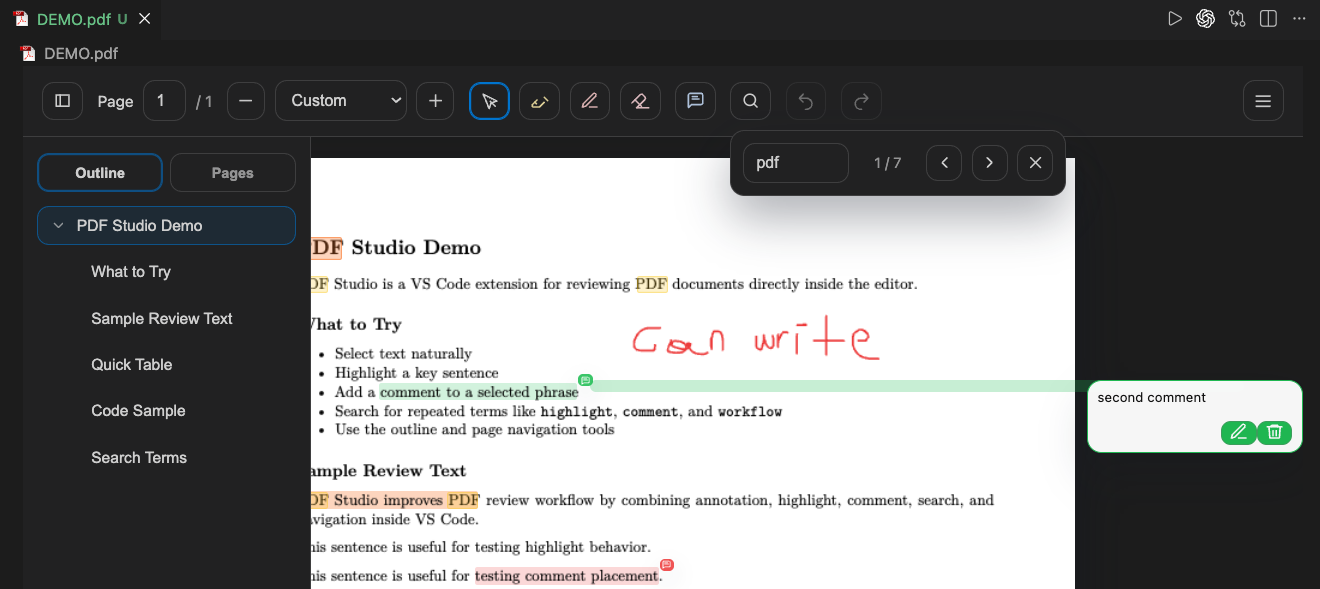The height and width of the screenshot is (589, 1320).
Task: Click the bullet Highlight a key sentence
Action: point(416,373)
